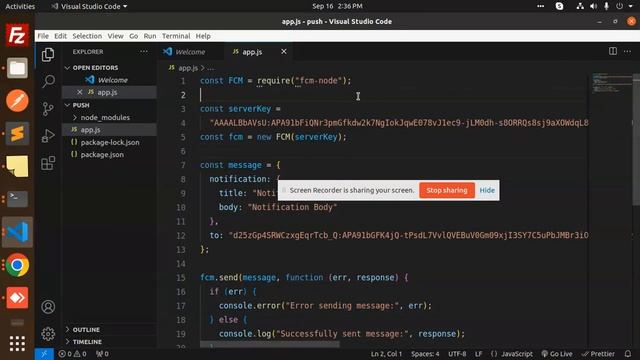Screen dimensions: 640x360
Task: Open the View menu
Action: 116,36
